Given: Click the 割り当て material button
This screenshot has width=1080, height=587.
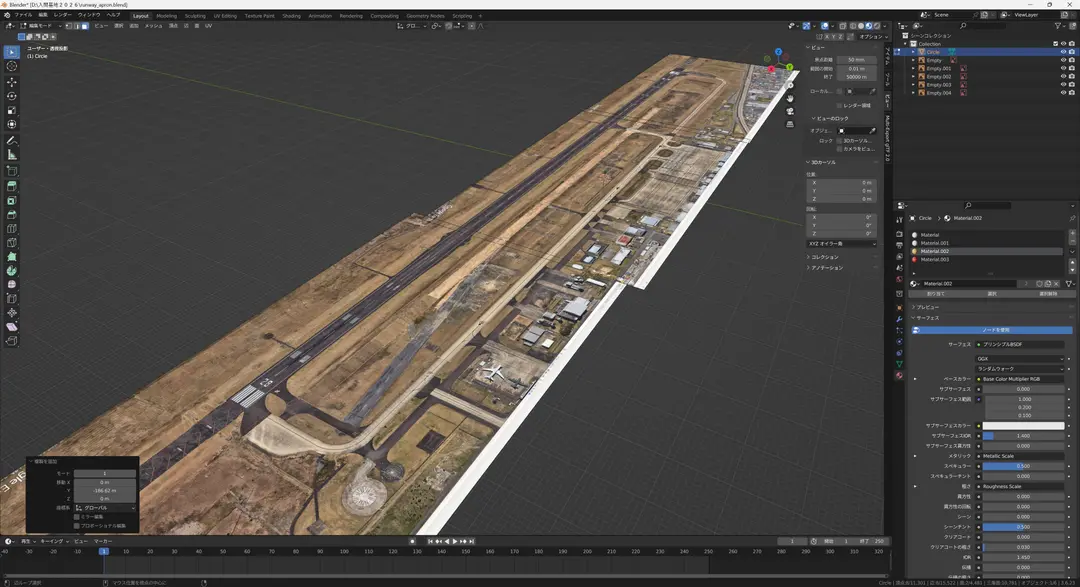Looking at the screenshot, I should 935,294.
